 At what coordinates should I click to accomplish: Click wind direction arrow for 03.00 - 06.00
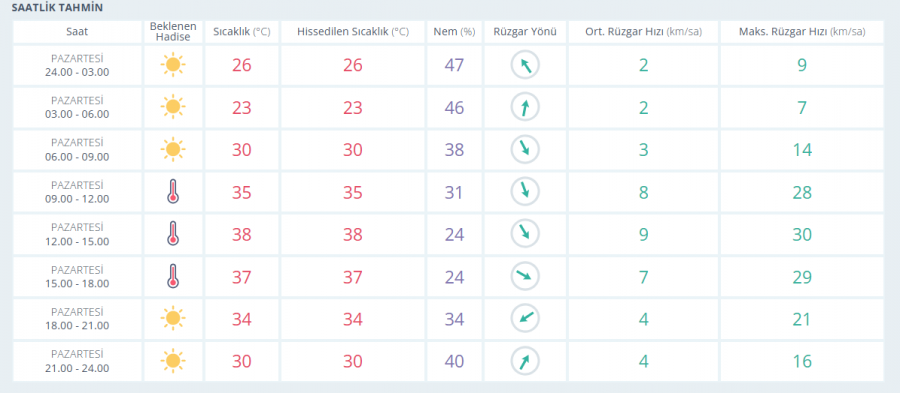tap(525, 107)
